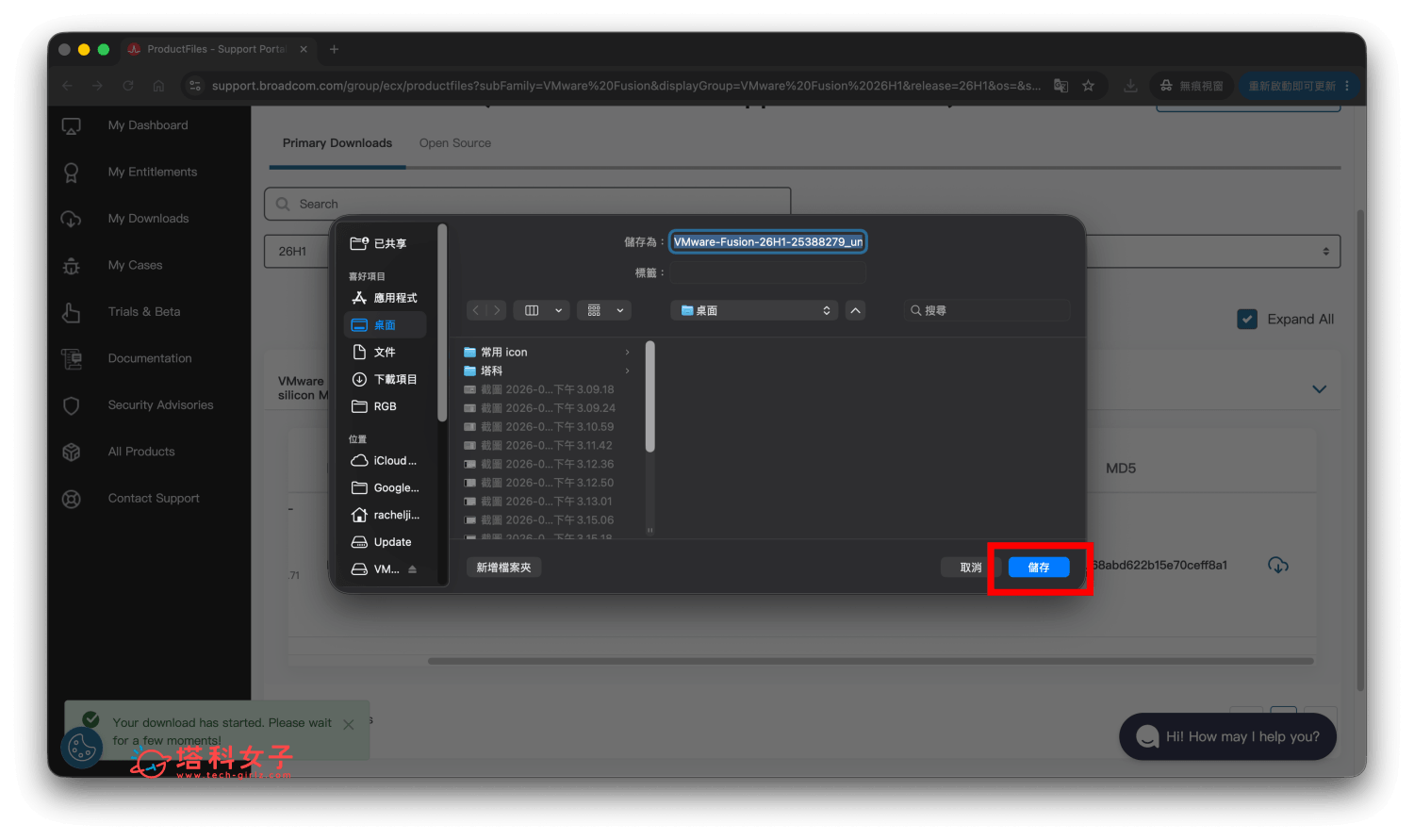Select 下載項目 in dialog sidebar
This screenshot has height=840, width=1414.
[x=386, y=380]
